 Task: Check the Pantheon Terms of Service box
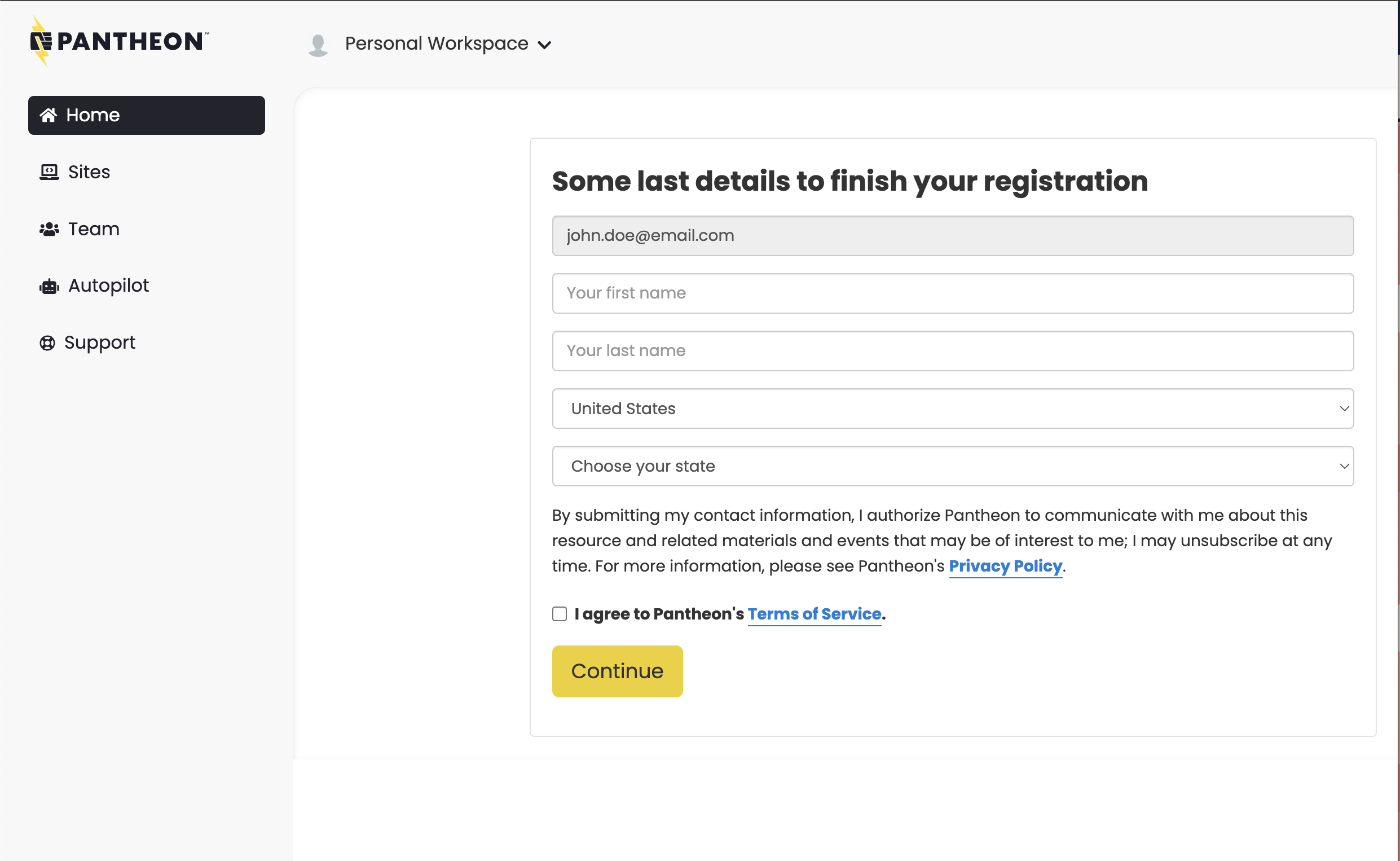click(558, 614)
